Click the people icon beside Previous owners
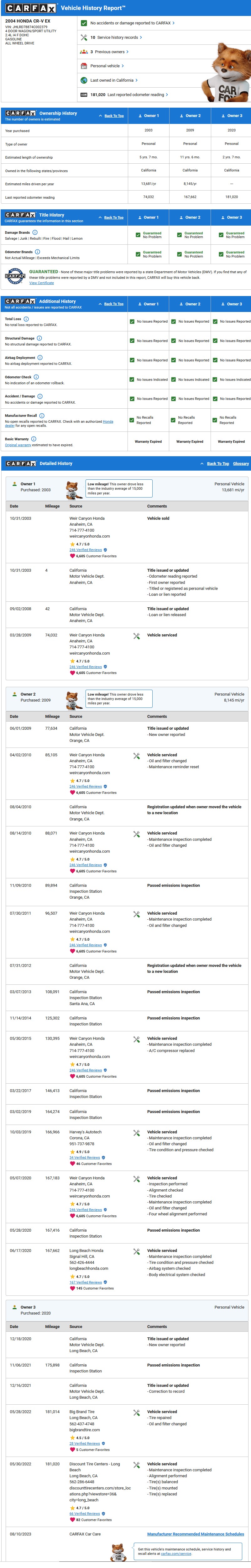This screenshot has height=1568, width=251. (x=84, y=52)
